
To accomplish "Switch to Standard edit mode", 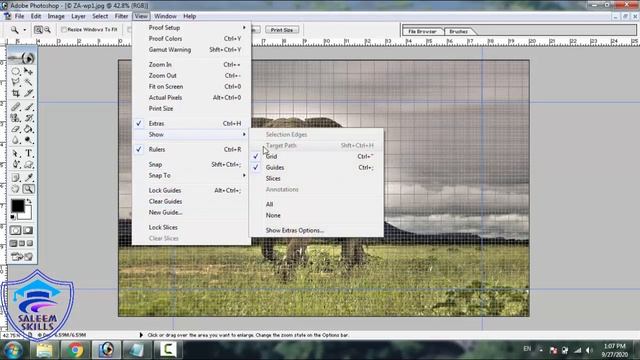I will [x=16, y=231].
